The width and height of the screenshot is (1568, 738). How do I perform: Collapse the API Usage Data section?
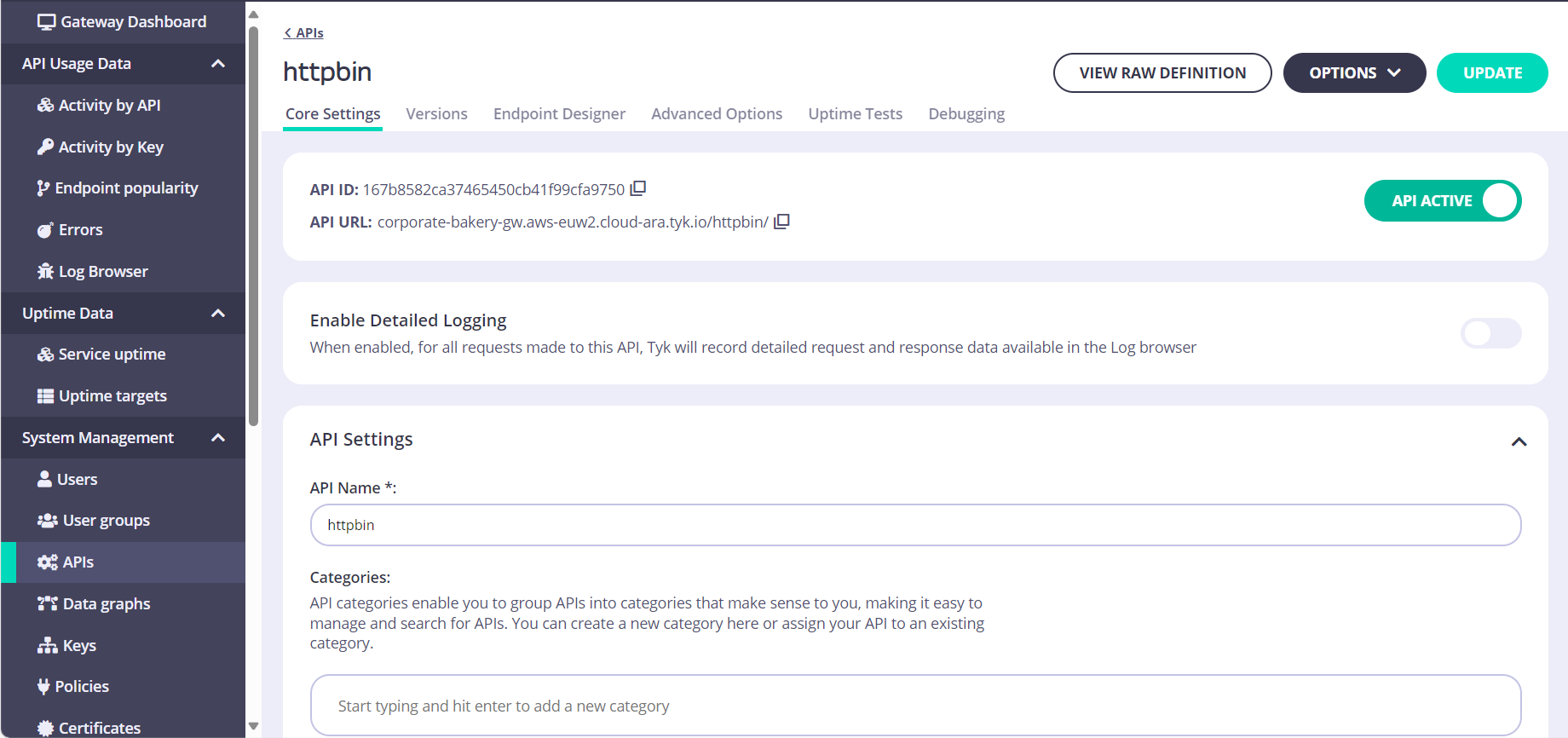[x=218, y=64]
